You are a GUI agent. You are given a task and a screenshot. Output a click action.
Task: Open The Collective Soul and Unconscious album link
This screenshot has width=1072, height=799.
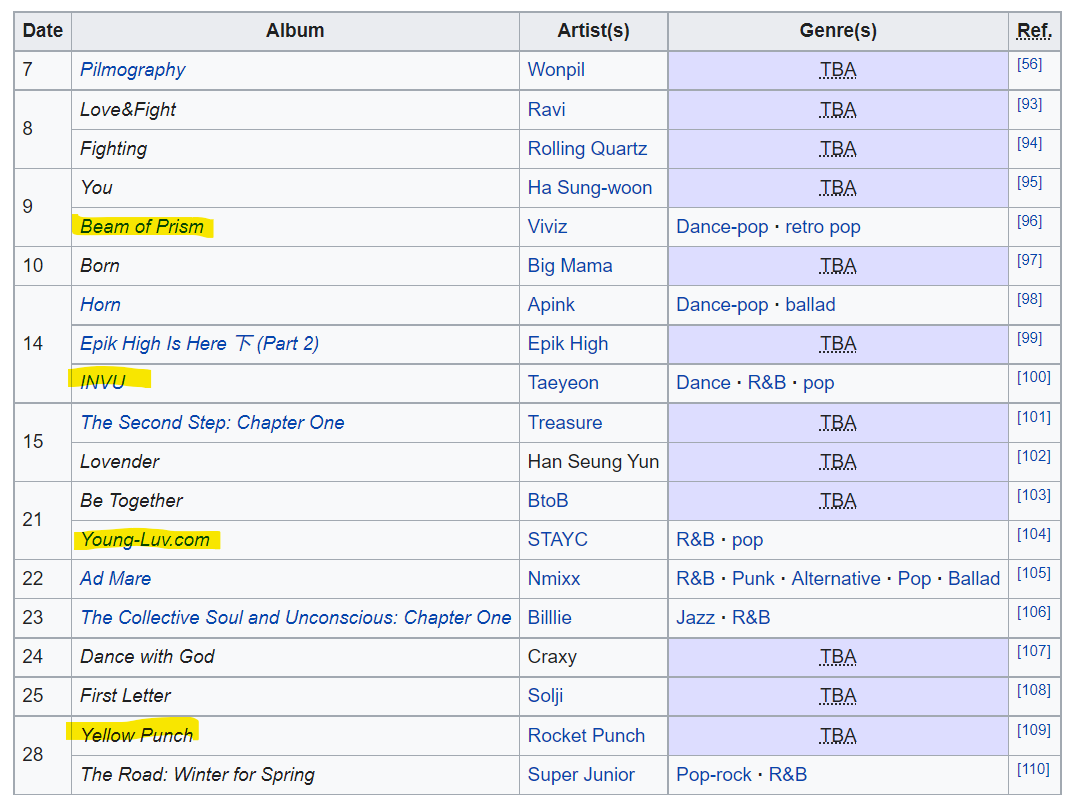pos(295,617)
